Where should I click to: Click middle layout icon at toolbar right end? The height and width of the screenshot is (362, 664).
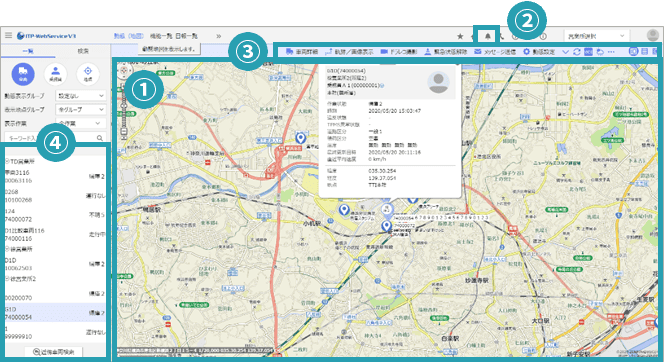[644, 52]
